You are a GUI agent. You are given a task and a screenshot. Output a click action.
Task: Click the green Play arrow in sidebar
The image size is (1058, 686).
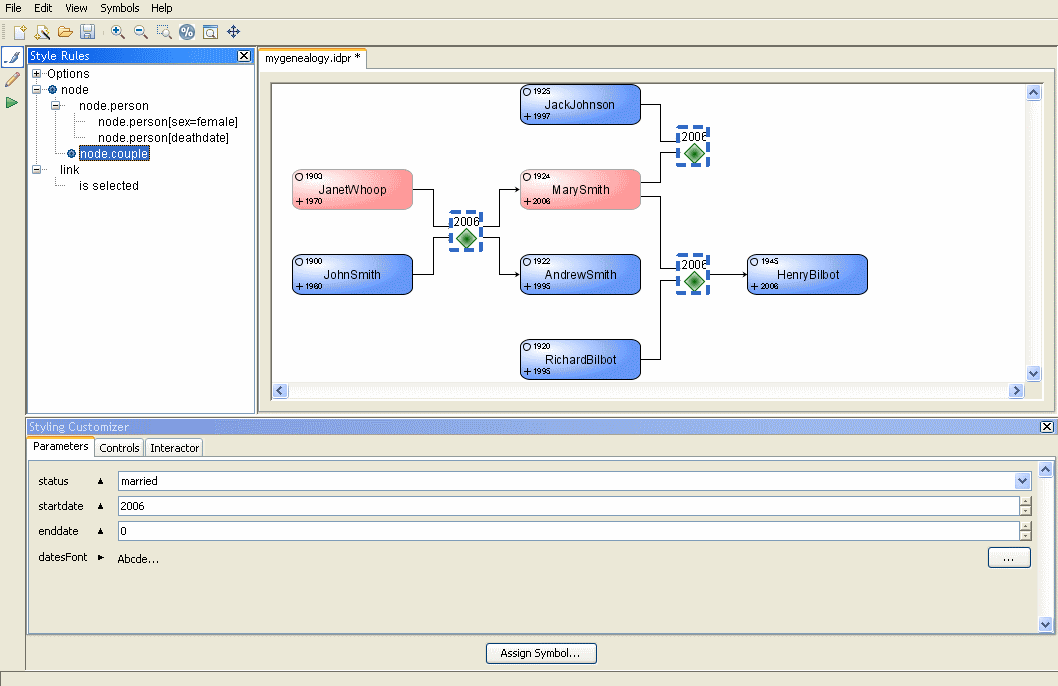click(12, 102)
